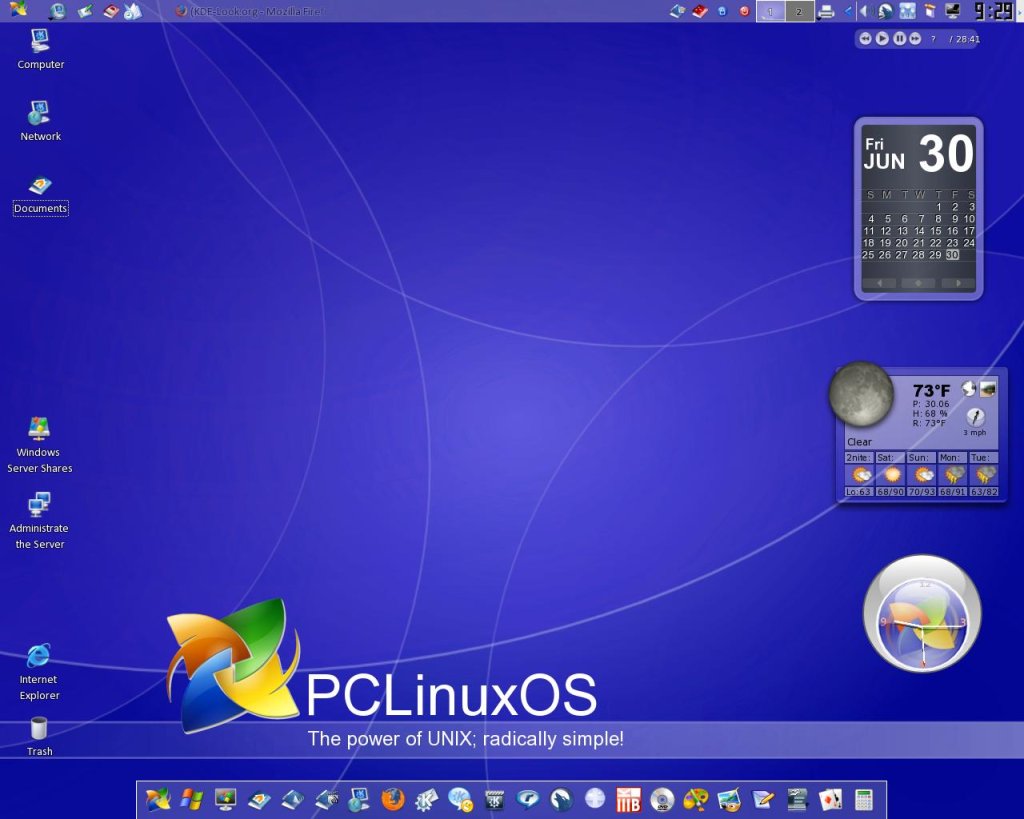Click the wolf-head tray icon
1024x819 pixels.
click(886, 11)
